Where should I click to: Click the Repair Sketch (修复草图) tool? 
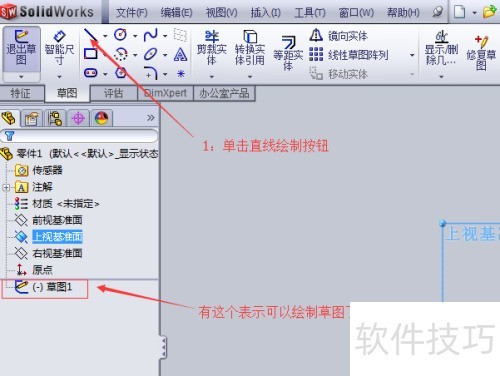click(x=481, y=53)
